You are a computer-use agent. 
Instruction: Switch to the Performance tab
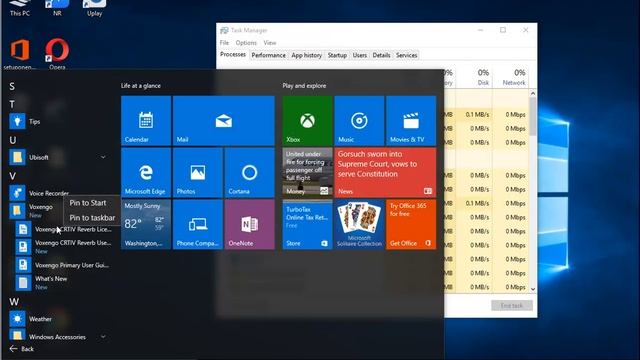click(x=269, y=55)
